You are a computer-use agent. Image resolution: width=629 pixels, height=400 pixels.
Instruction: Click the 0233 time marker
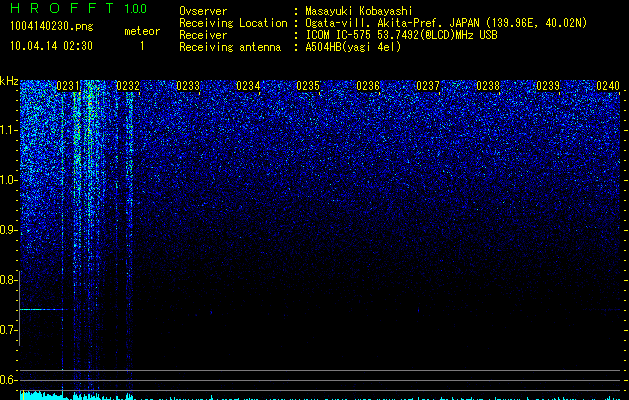pos(188,86)
